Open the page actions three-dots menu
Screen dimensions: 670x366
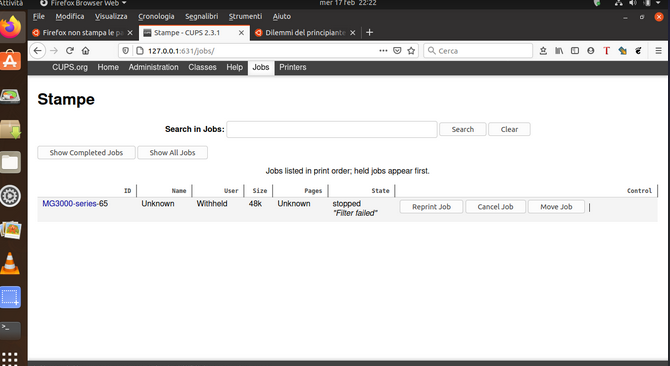click(383, 51)
